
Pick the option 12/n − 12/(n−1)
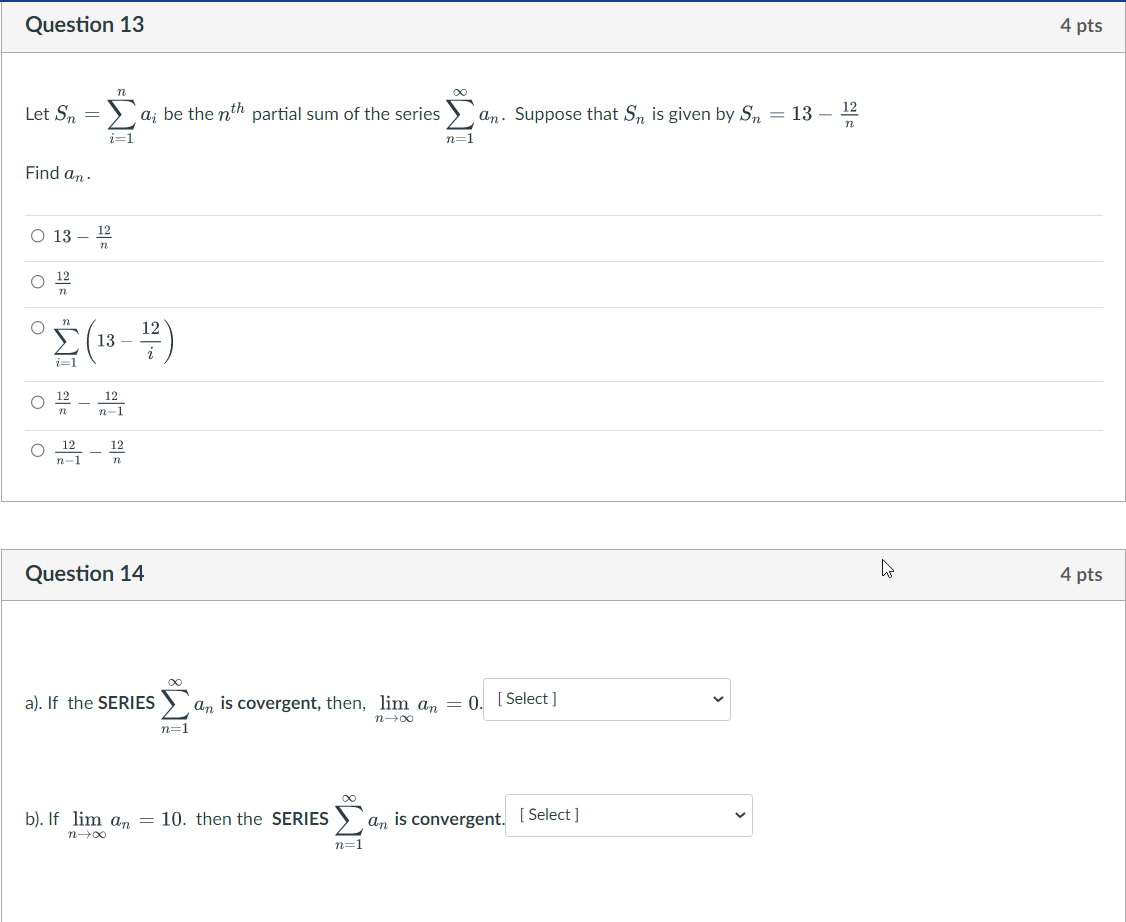[37, 400]
